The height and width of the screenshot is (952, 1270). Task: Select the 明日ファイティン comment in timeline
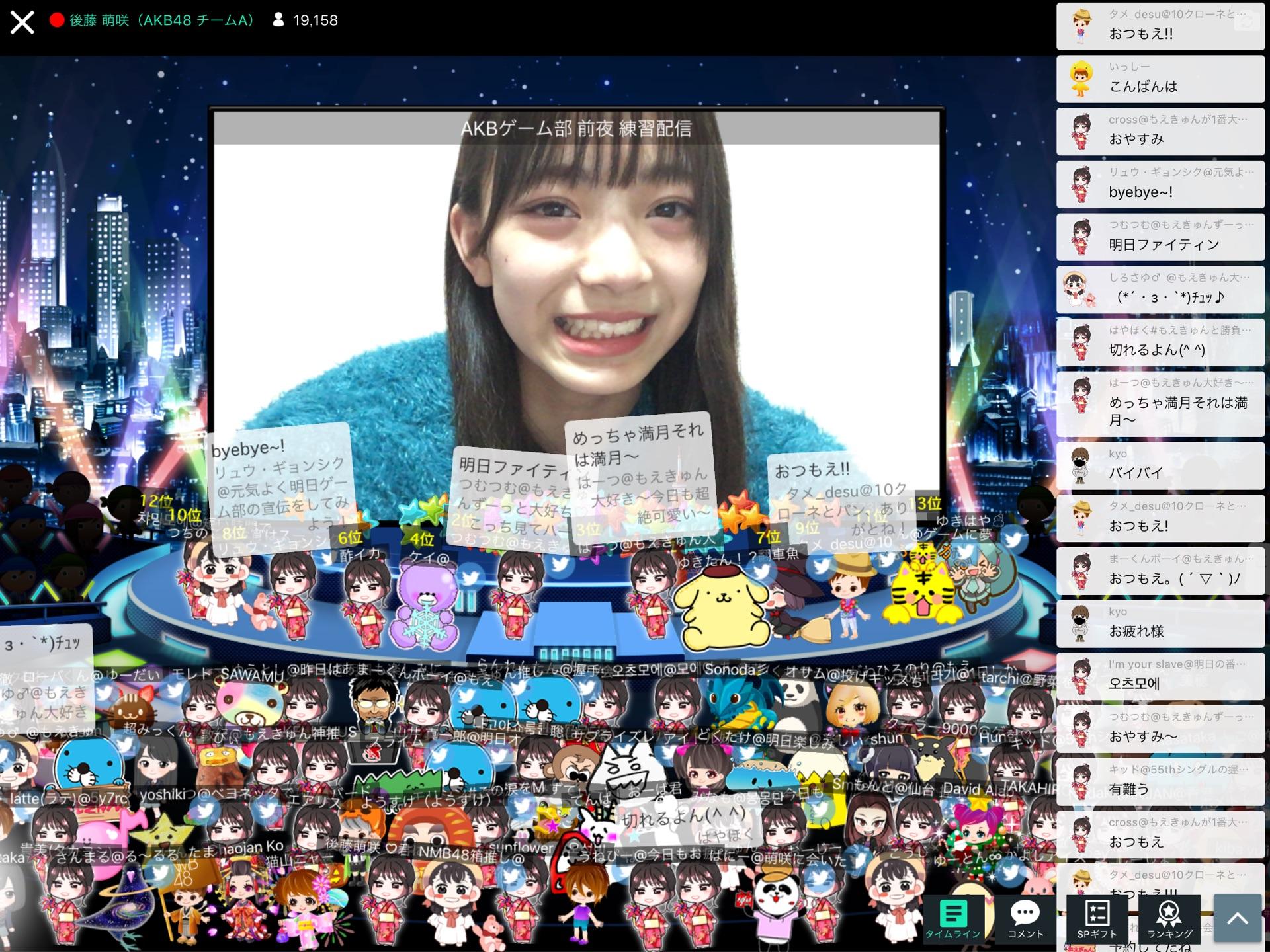pyautogui.click(x=1160, y=237)
